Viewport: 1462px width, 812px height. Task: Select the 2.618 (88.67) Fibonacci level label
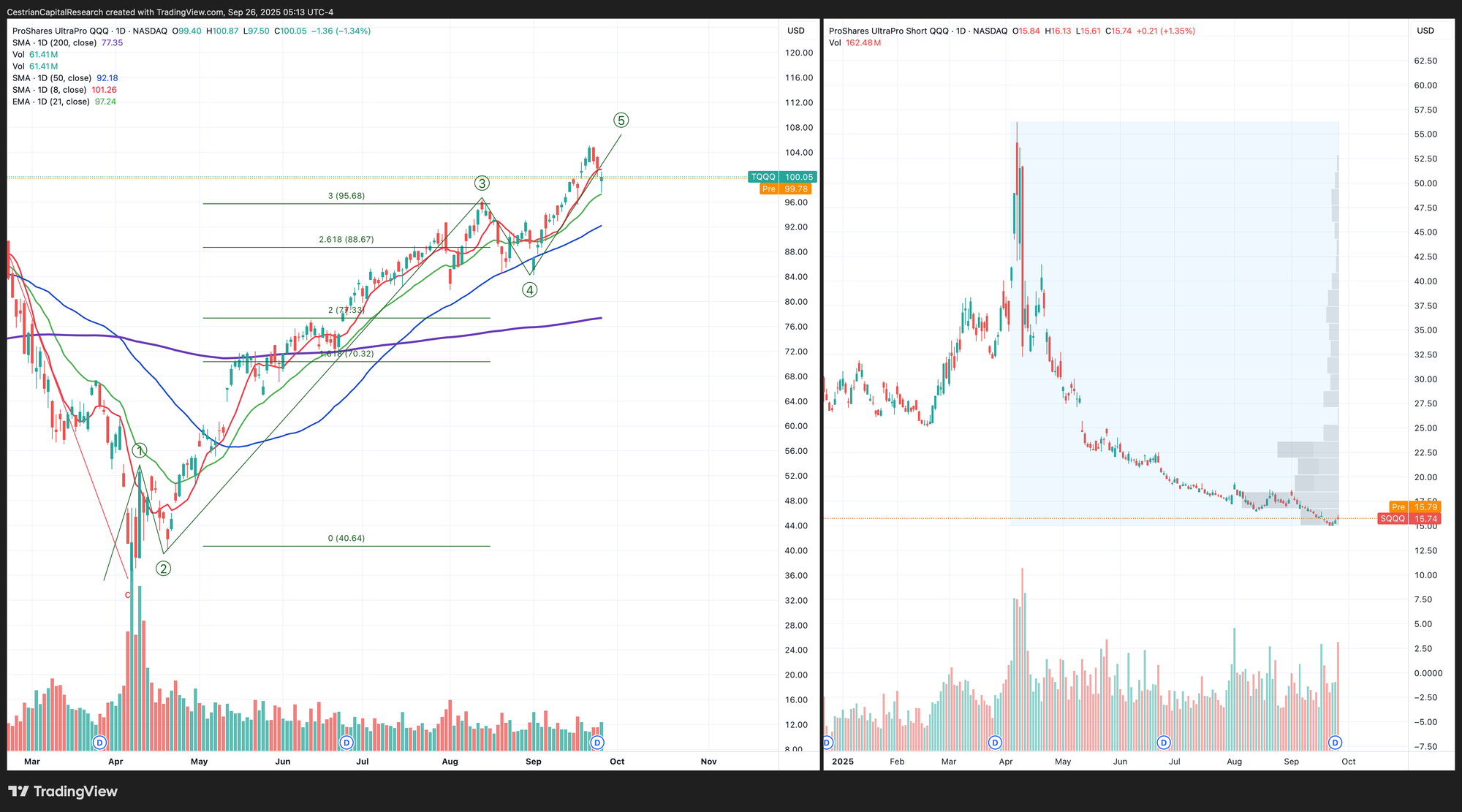346,240
